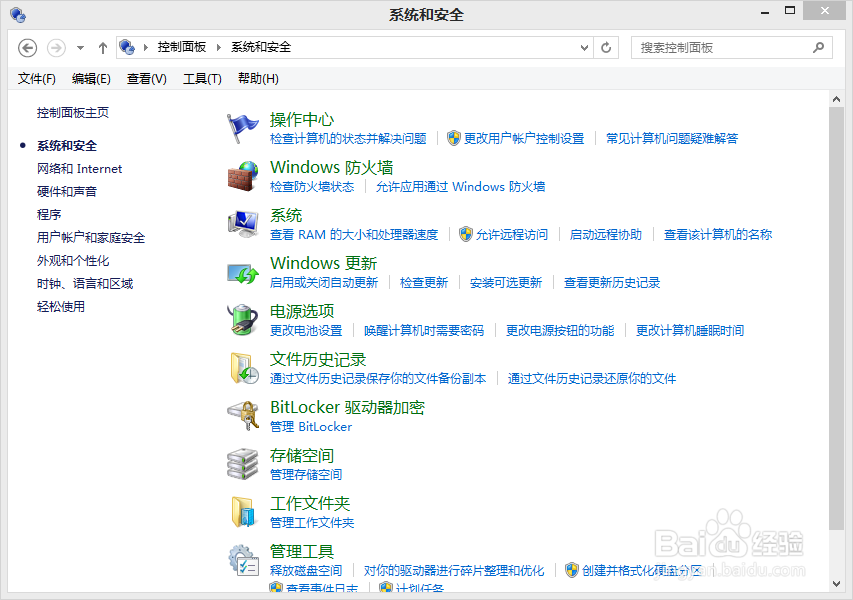Select 程序 category in sidebar

(x=49, y=214)
